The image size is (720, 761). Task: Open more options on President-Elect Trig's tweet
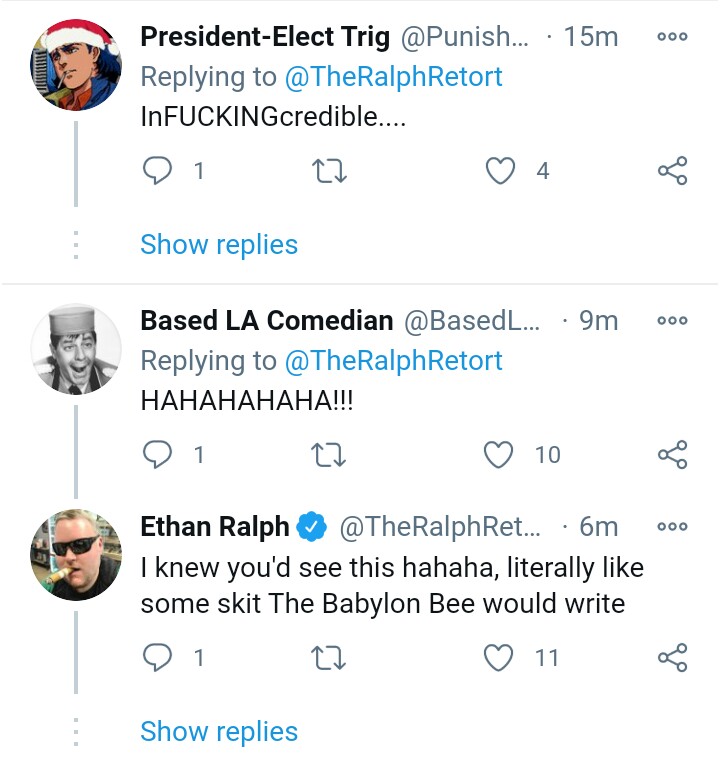tap(672, 36)
